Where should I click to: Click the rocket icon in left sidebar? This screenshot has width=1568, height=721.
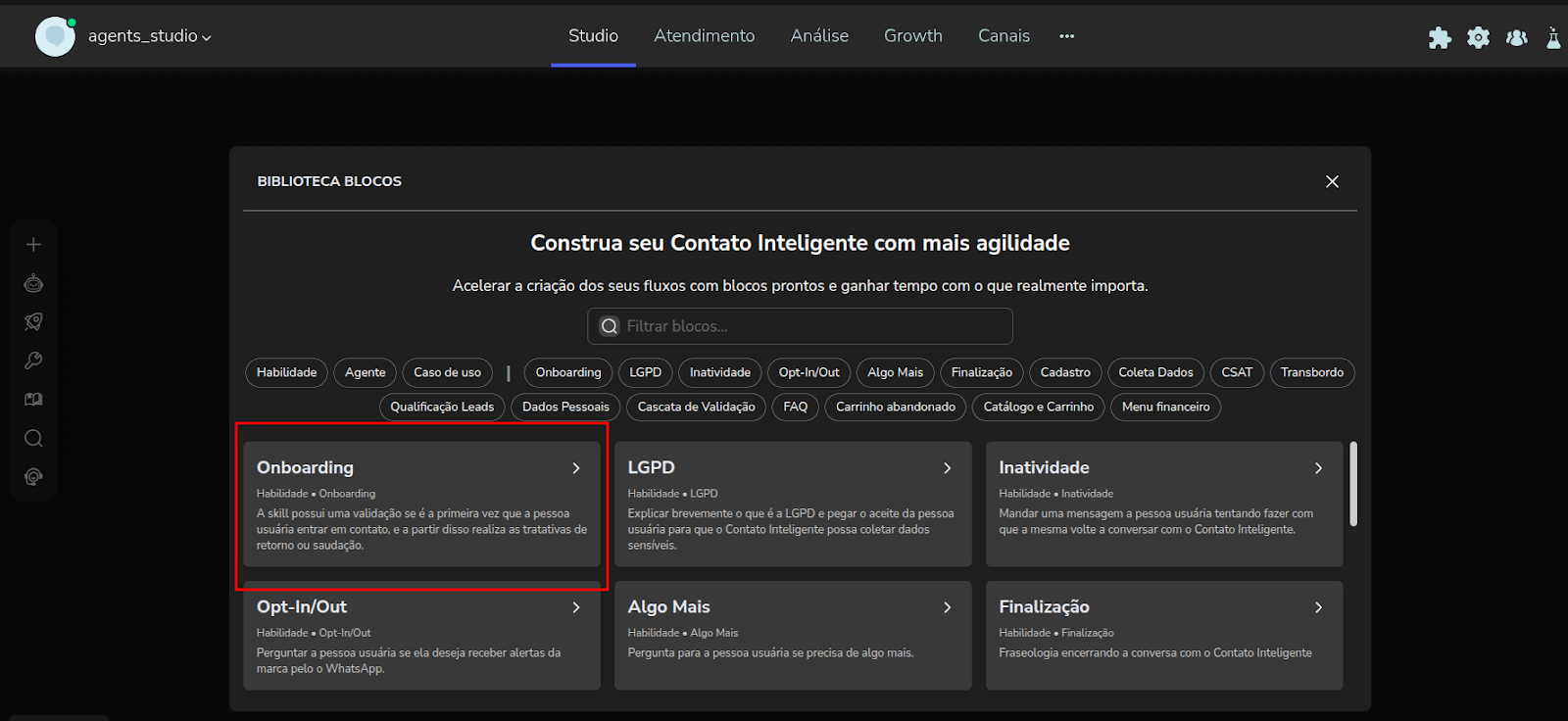pos(33,322)
